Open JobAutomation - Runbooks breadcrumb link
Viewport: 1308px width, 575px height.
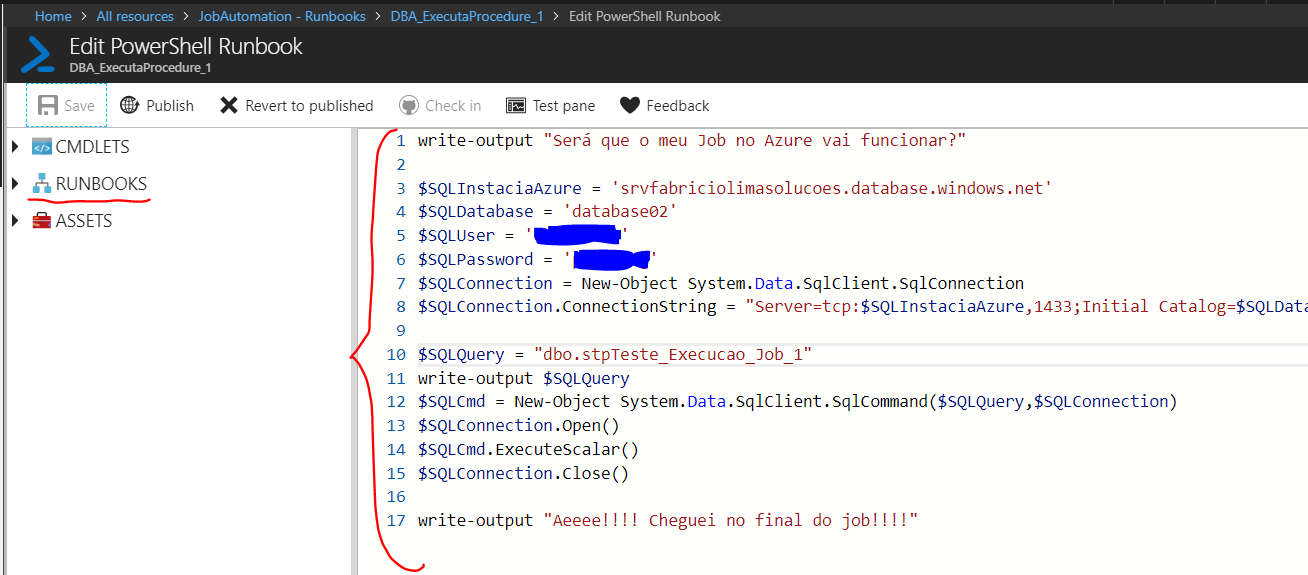[x=281, y=16]
